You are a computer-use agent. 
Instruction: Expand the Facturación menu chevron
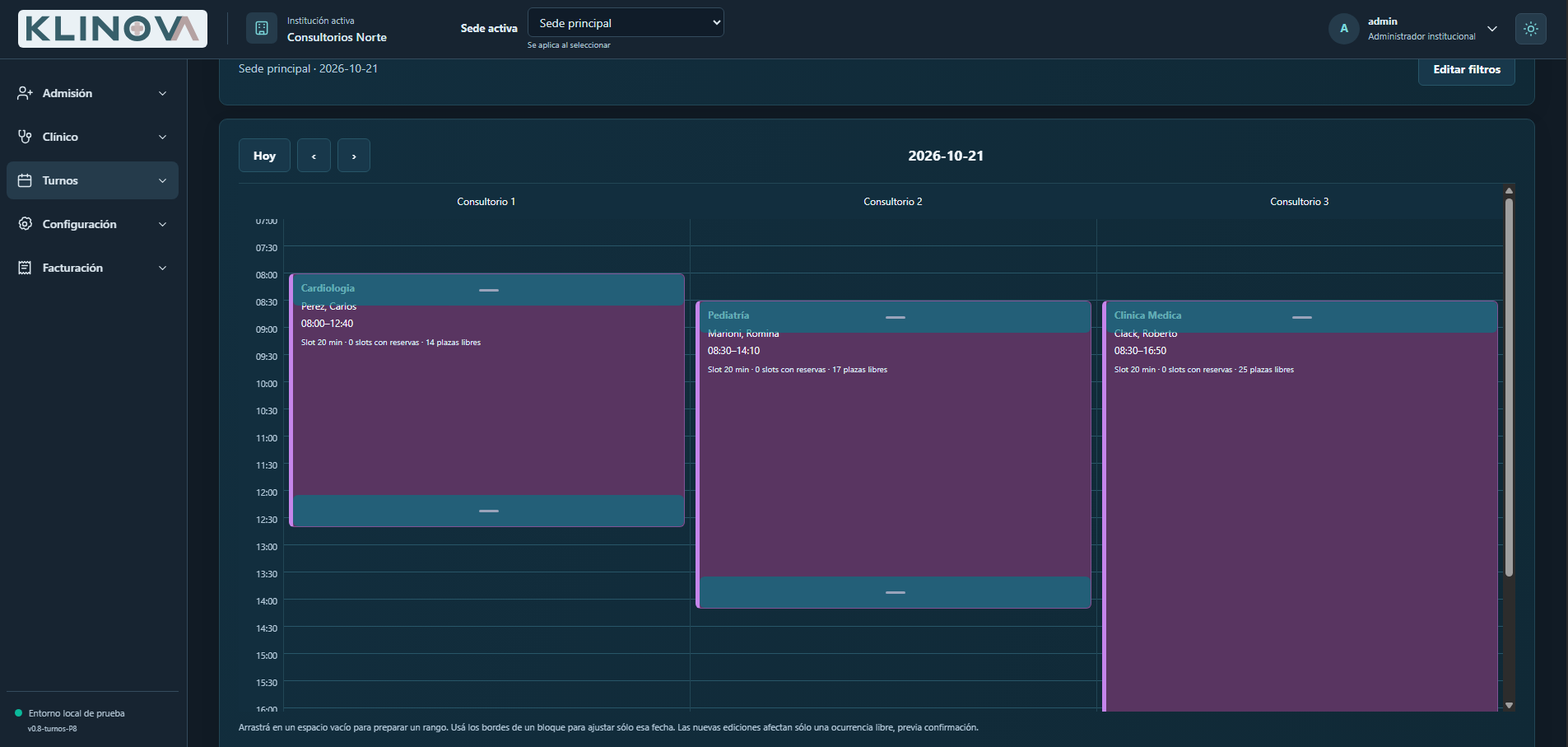point(162,268)
